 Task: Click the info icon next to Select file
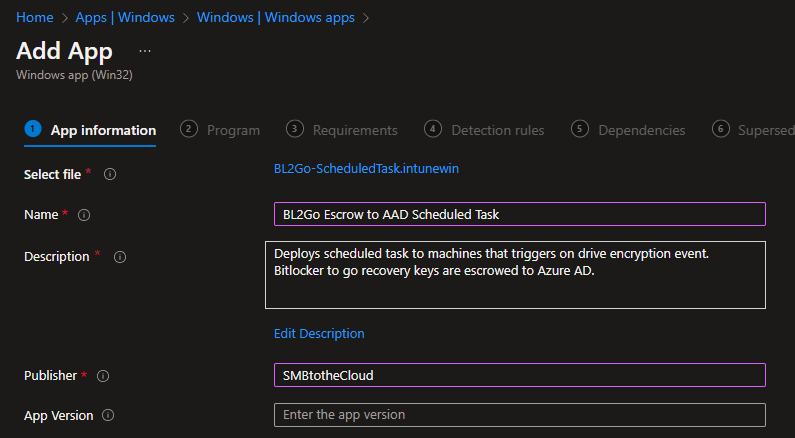pyautogui.click(x=110, y=174)
